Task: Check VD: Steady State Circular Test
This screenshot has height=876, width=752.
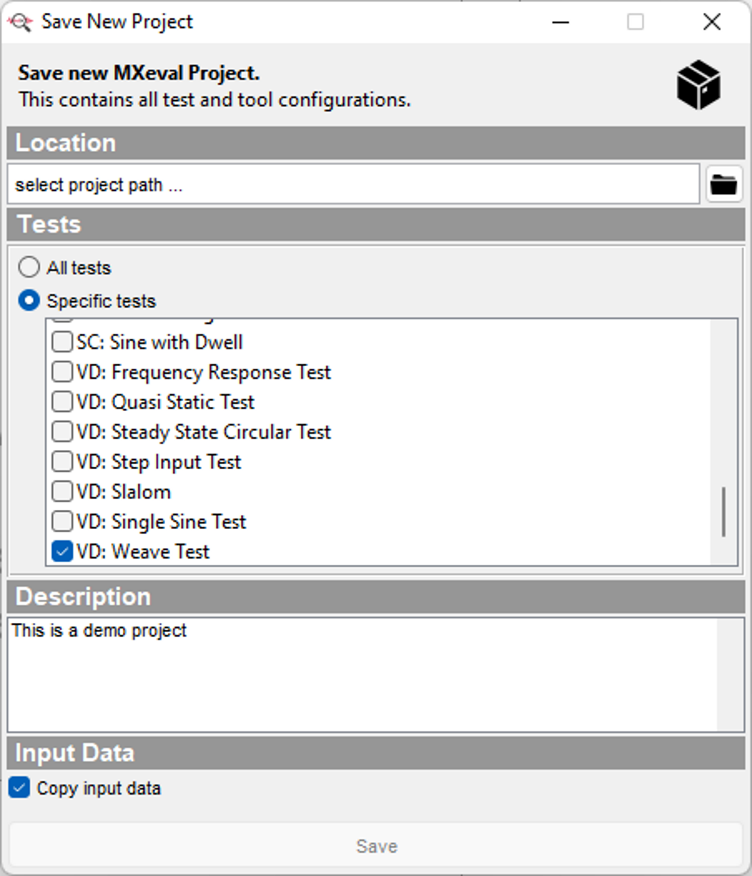Action: 62,432
